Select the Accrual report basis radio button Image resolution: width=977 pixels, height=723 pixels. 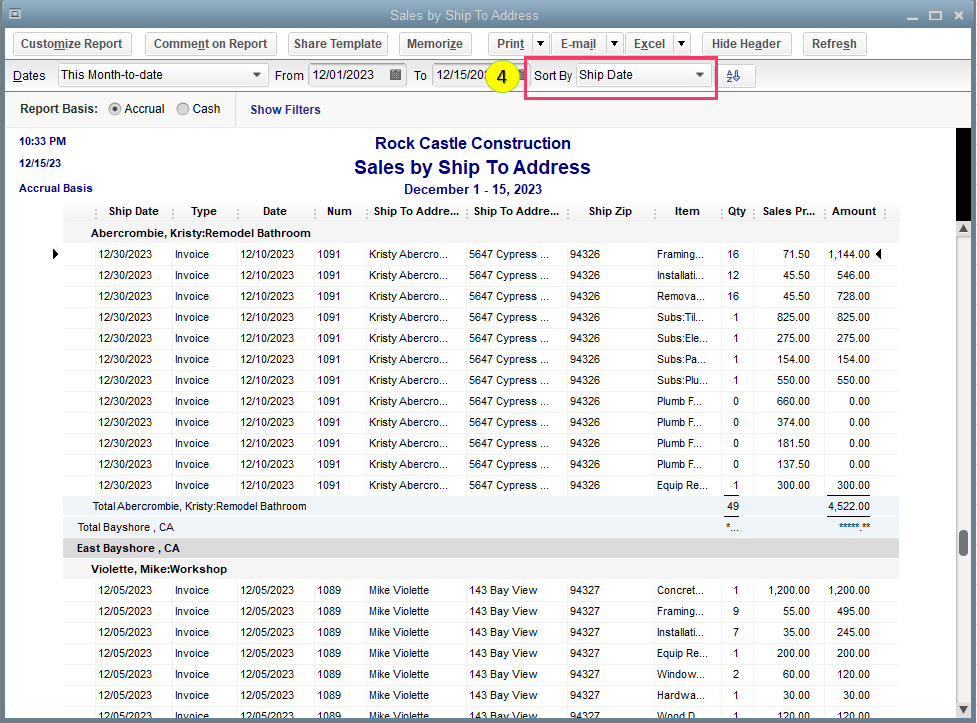(x=115, y=109)
